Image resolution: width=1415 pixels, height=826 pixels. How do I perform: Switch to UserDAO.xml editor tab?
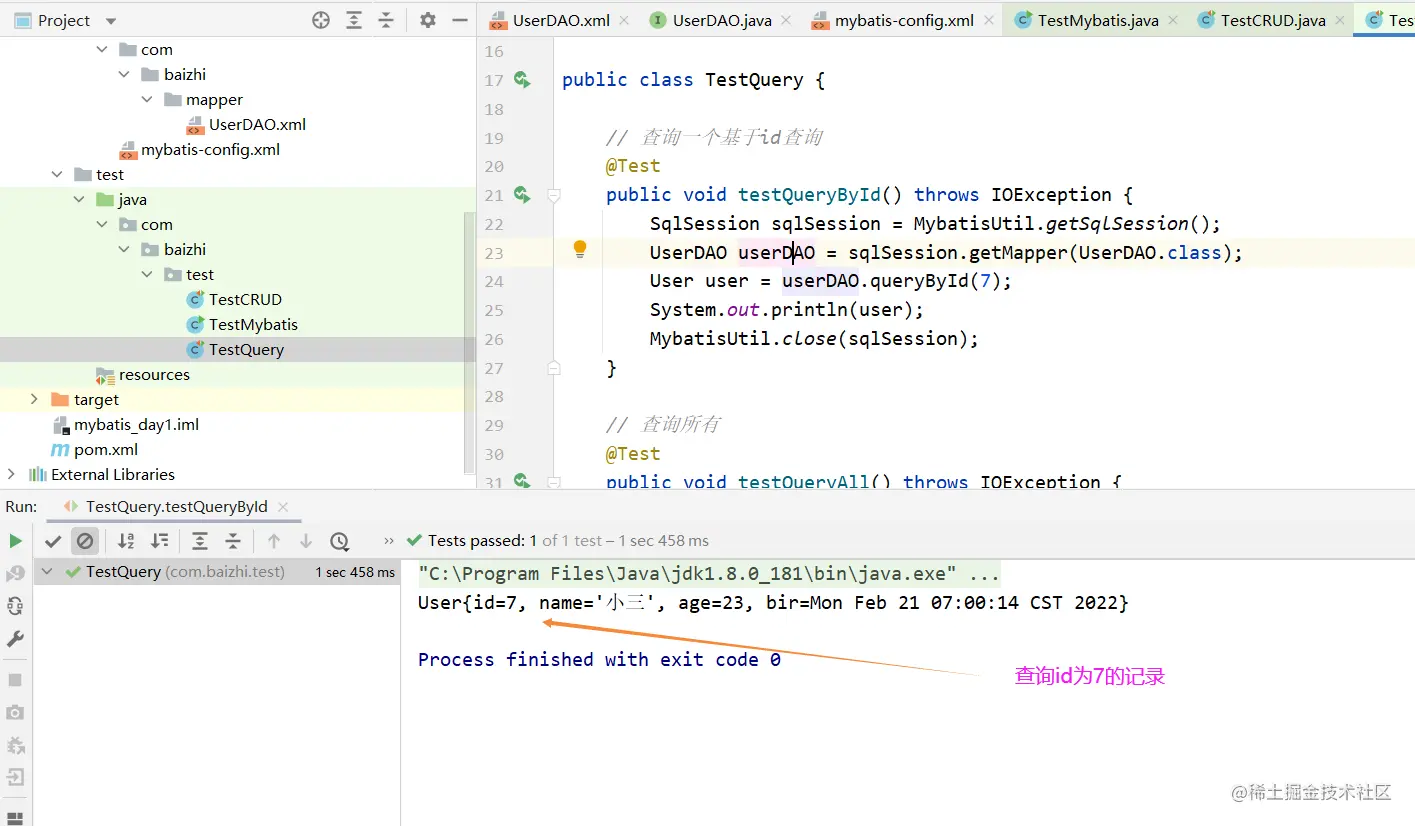pyautogui.click(x=561, y=20)
